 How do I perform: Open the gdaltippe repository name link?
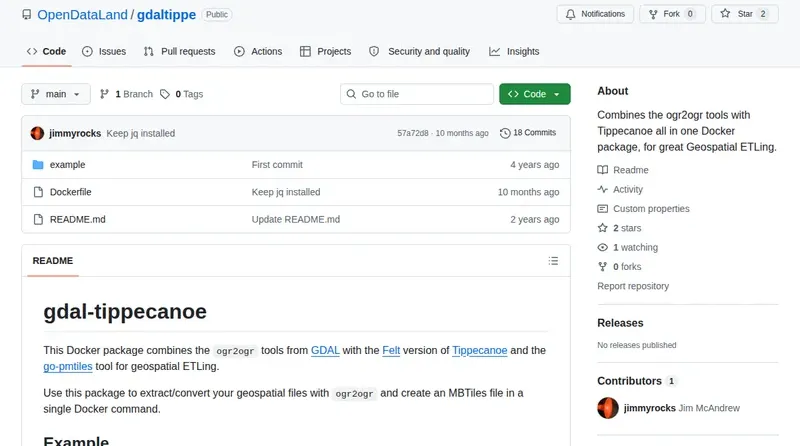tap(166, 15)
